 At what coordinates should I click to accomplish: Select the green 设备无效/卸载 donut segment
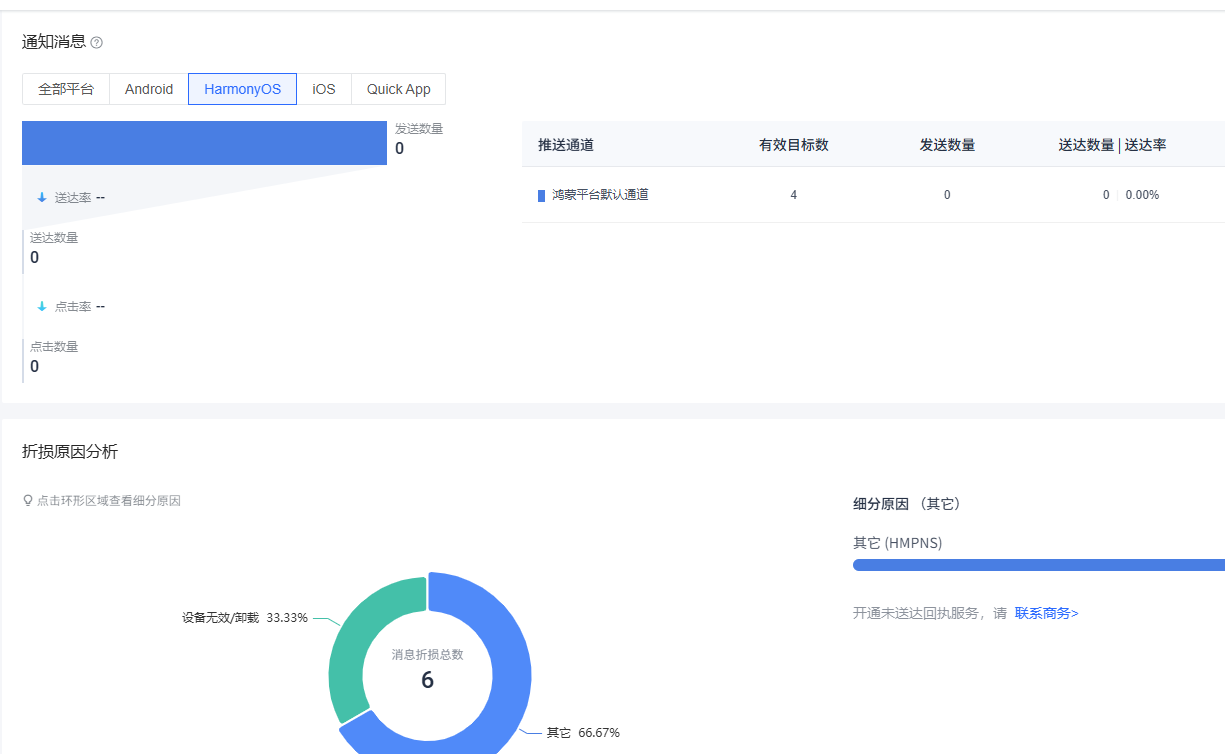[350, 640]
